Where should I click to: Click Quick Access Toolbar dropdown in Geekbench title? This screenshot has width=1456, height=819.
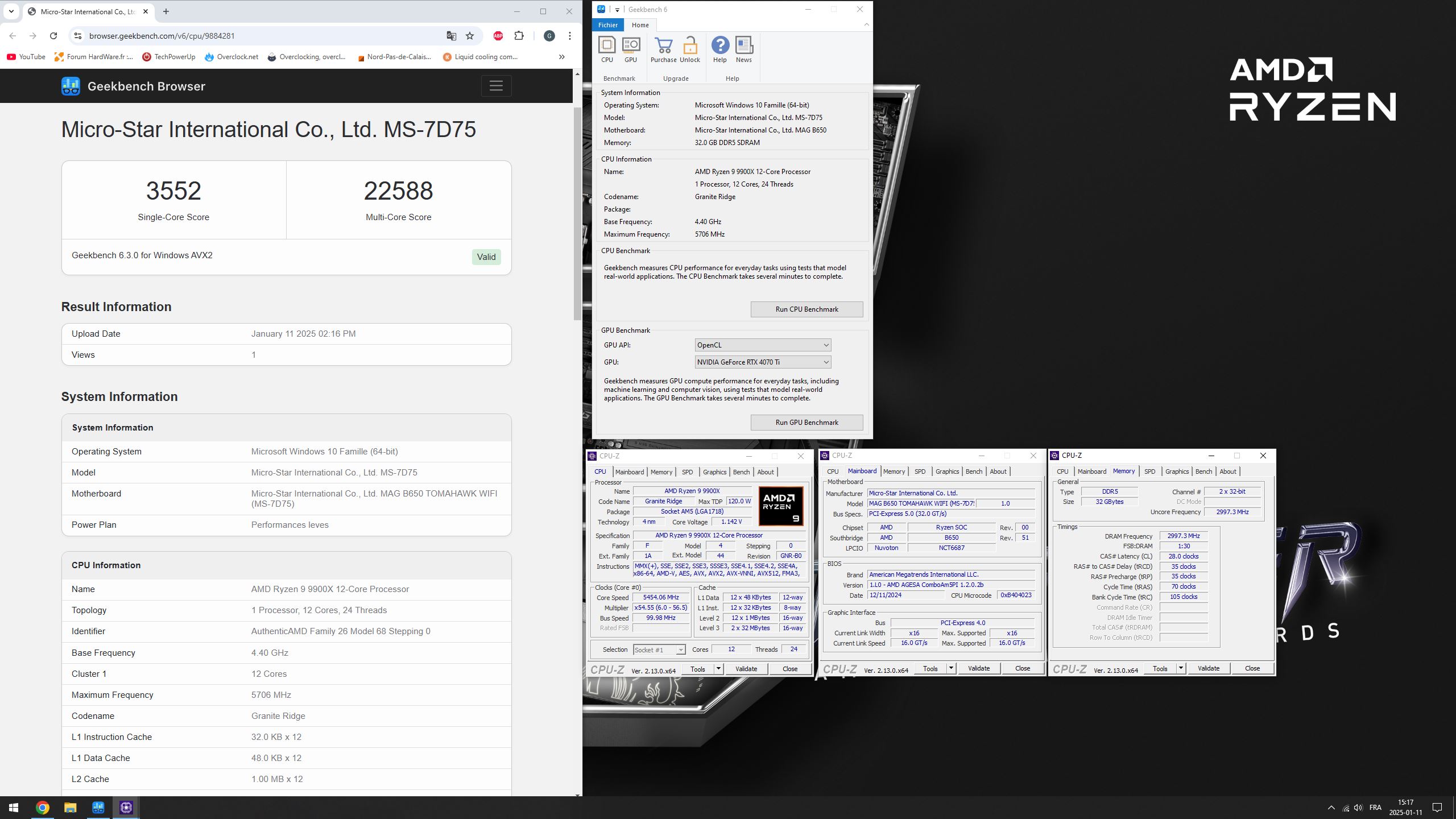[617, 10]
